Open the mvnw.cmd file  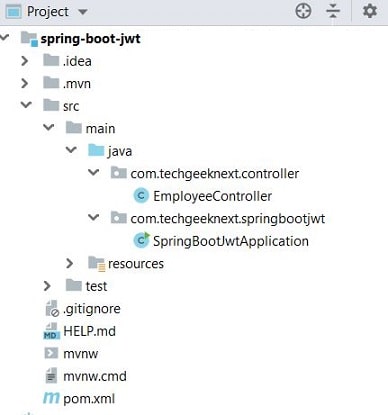95,376
